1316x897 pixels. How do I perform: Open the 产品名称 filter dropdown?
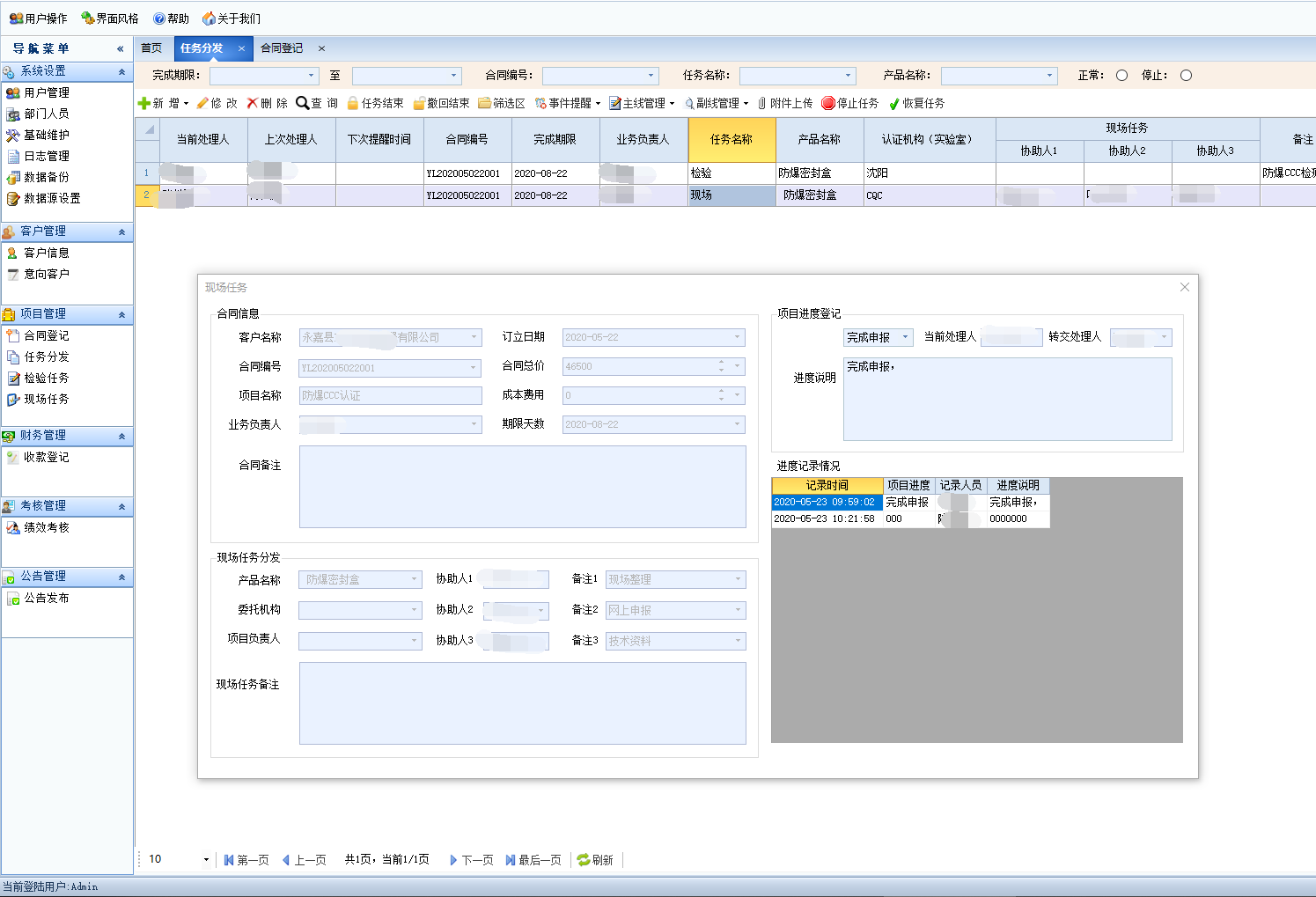pos(1049,76)
